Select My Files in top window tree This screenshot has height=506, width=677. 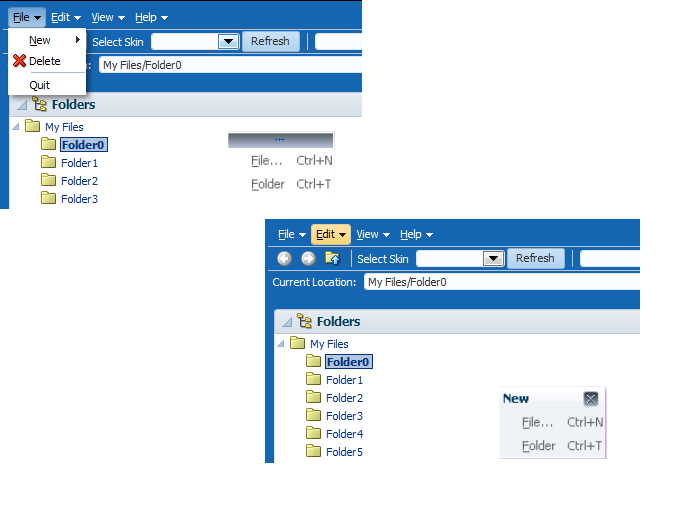[x=64, y=127]
